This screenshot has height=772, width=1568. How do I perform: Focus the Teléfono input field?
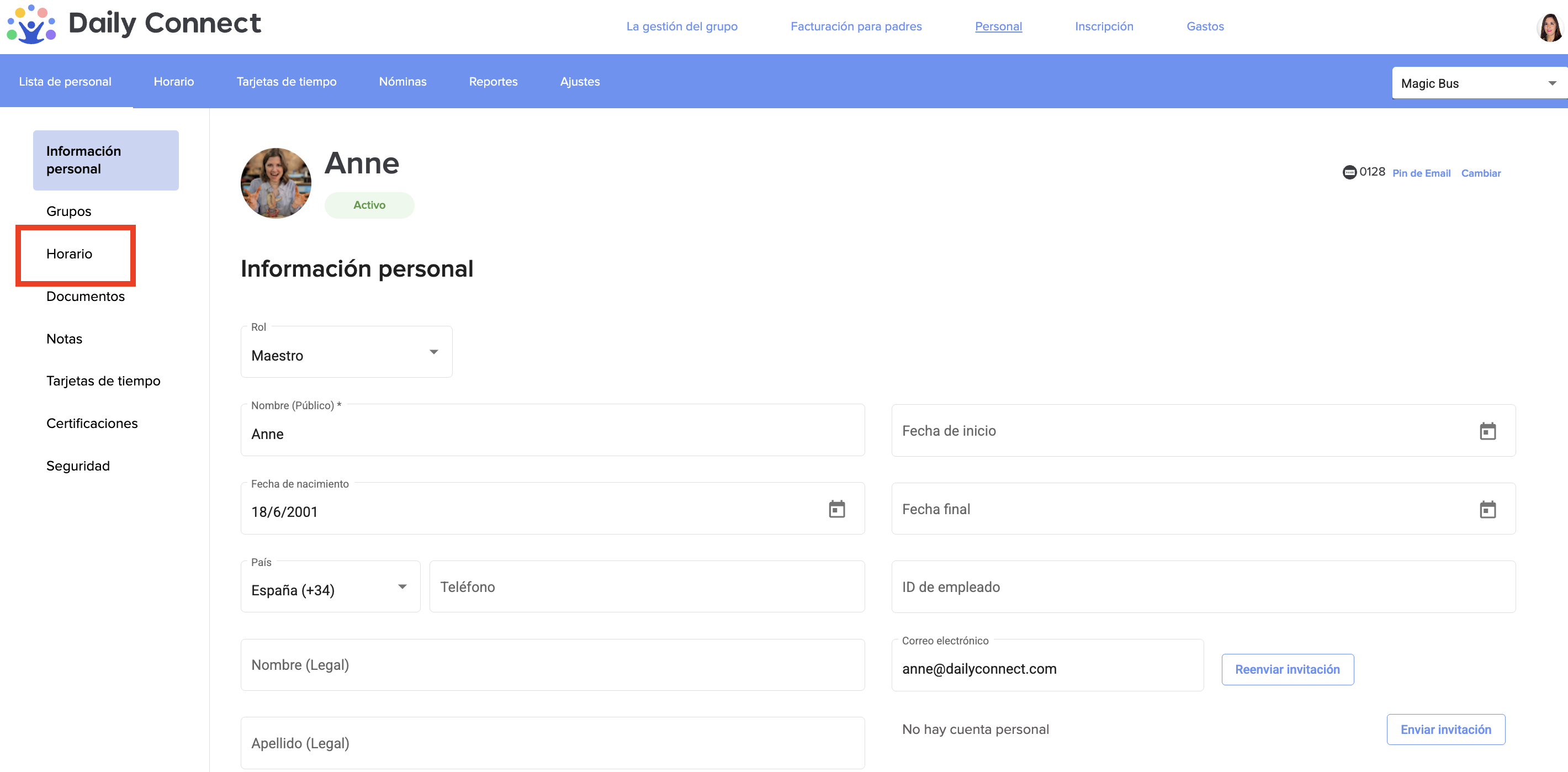pyautogui.click(x=647, y=587)
